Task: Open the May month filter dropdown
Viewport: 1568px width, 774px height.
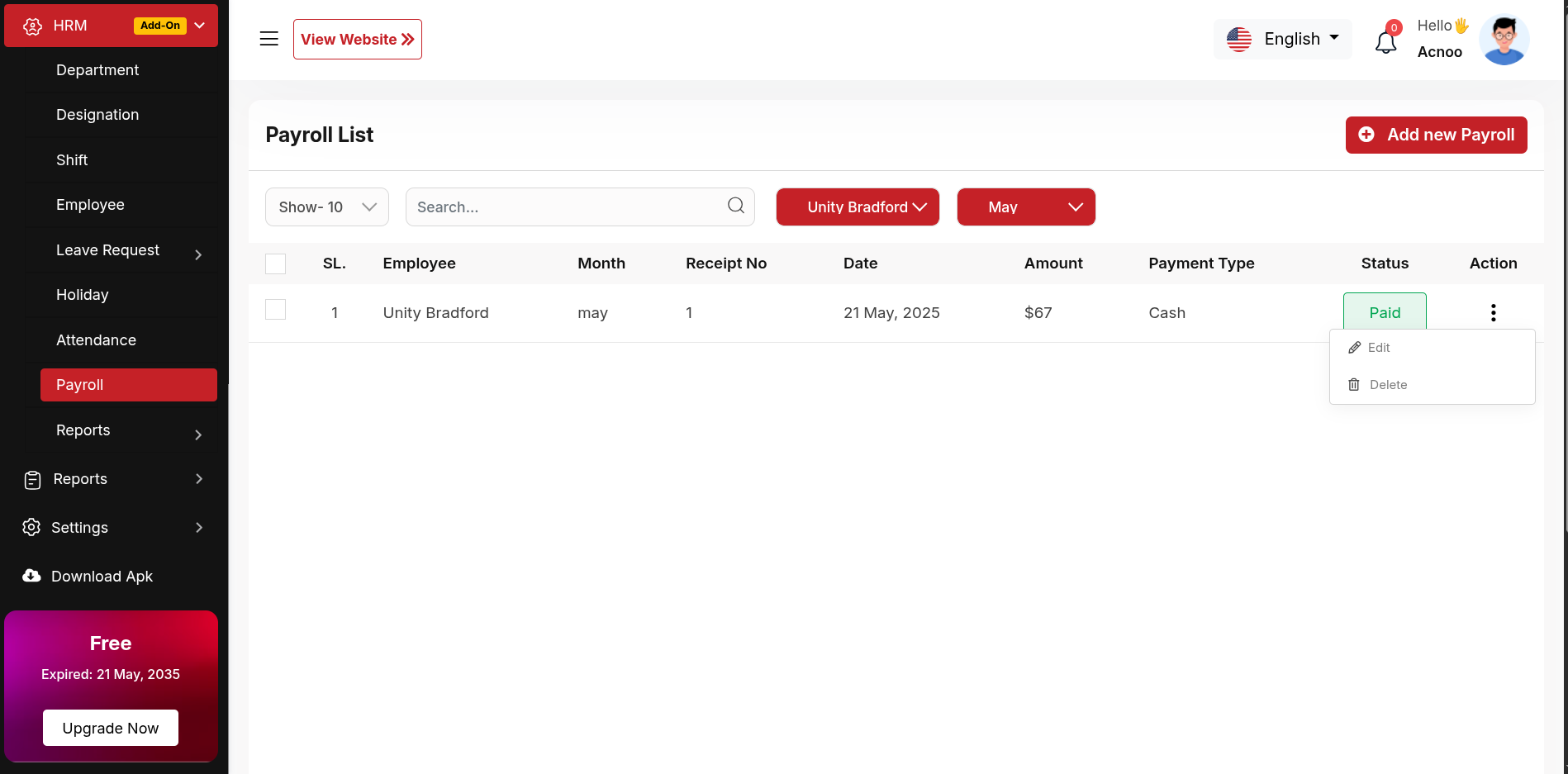Action: (x=1025, y=207)
